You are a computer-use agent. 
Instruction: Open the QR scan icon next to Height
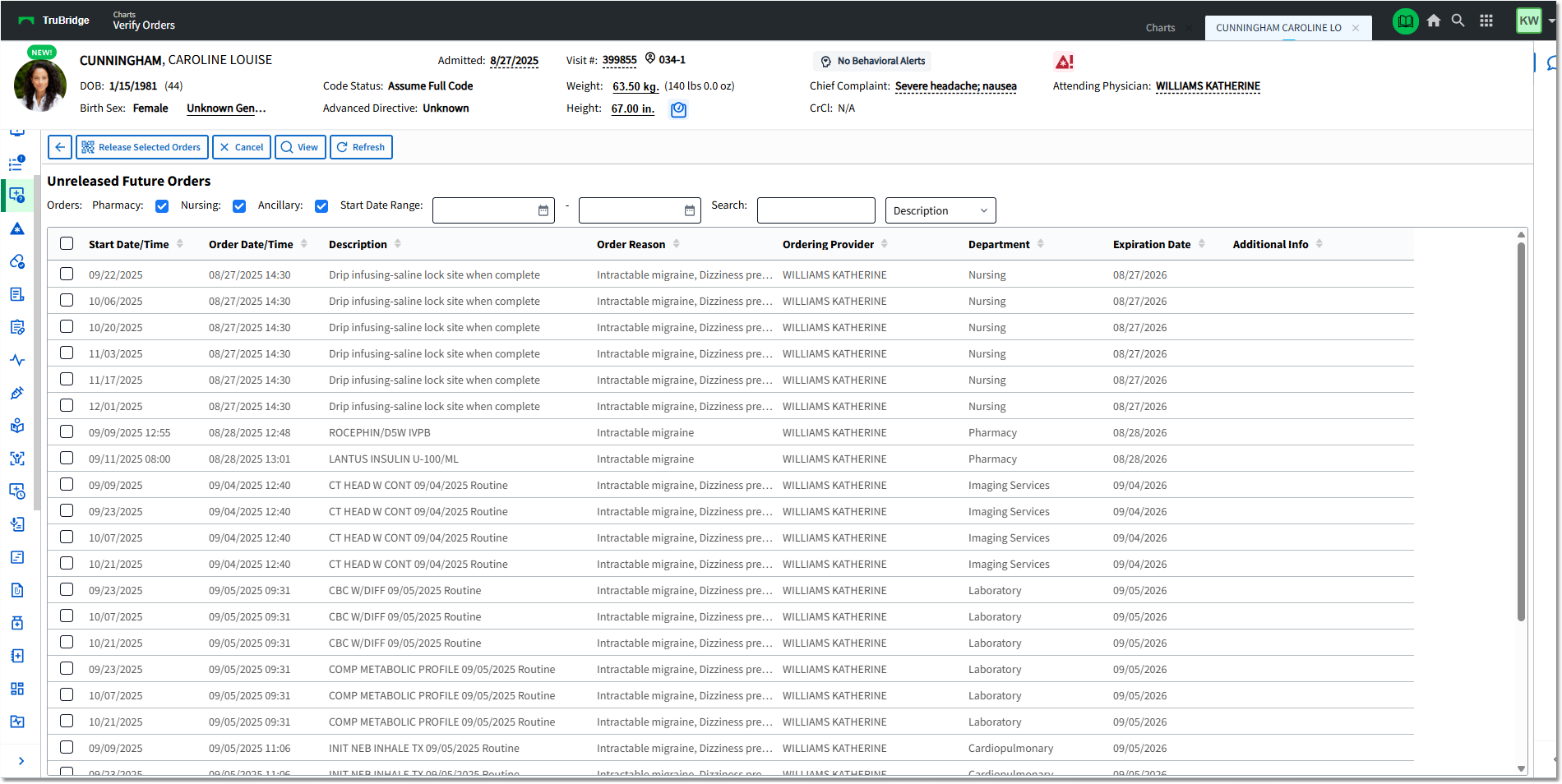(x=678, y=108)
